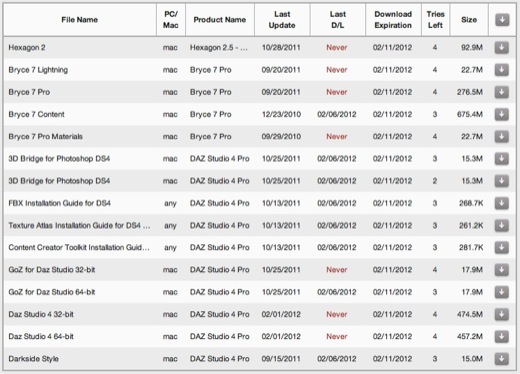Select Content Creator Toolkit Installation Guide row
Viewport: 520px width, 374px height.
(260, 248)
